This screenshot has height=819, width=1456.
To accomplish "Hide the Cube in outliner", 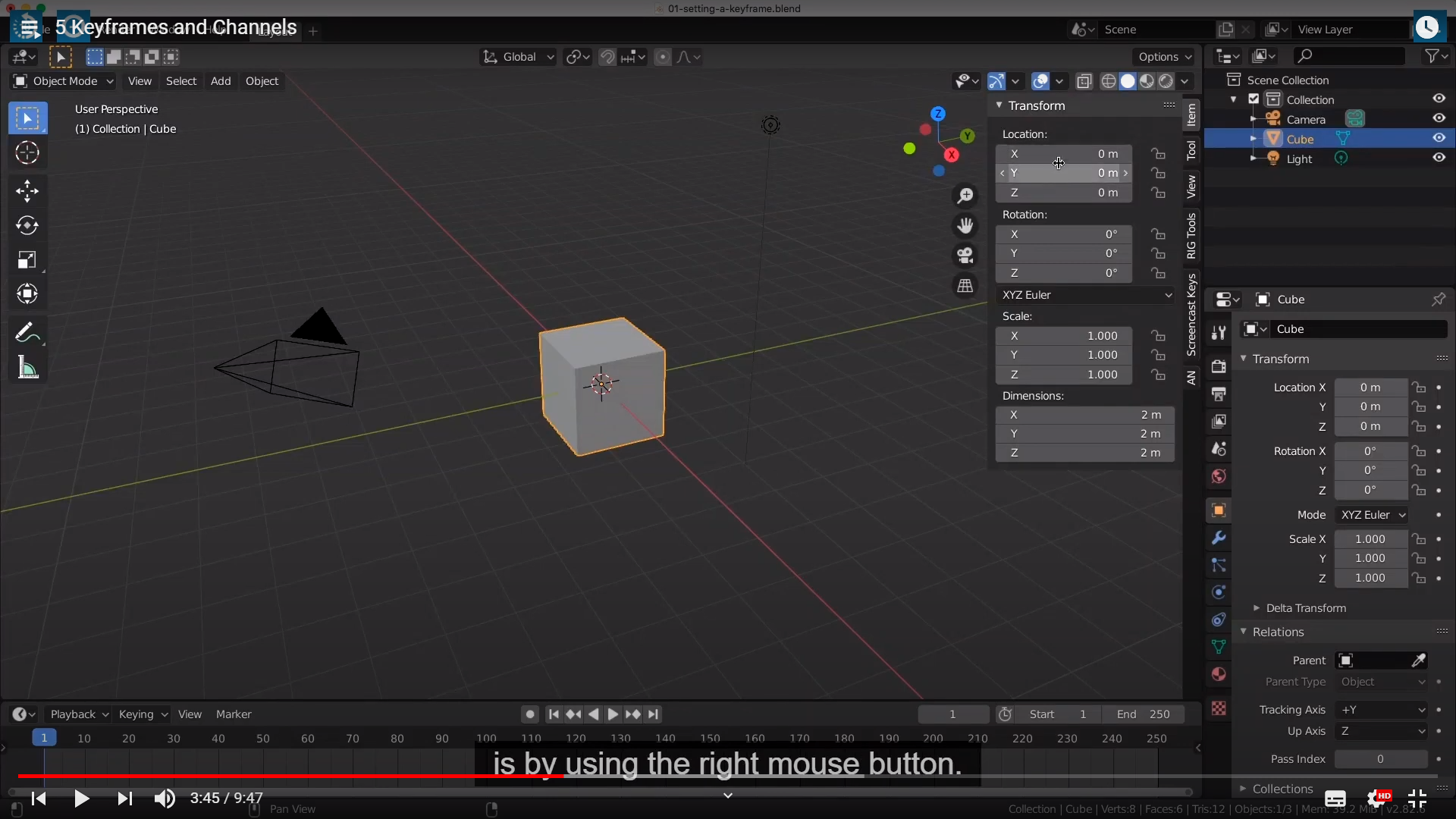I will pyautogui.click(x=1439, y=138).
